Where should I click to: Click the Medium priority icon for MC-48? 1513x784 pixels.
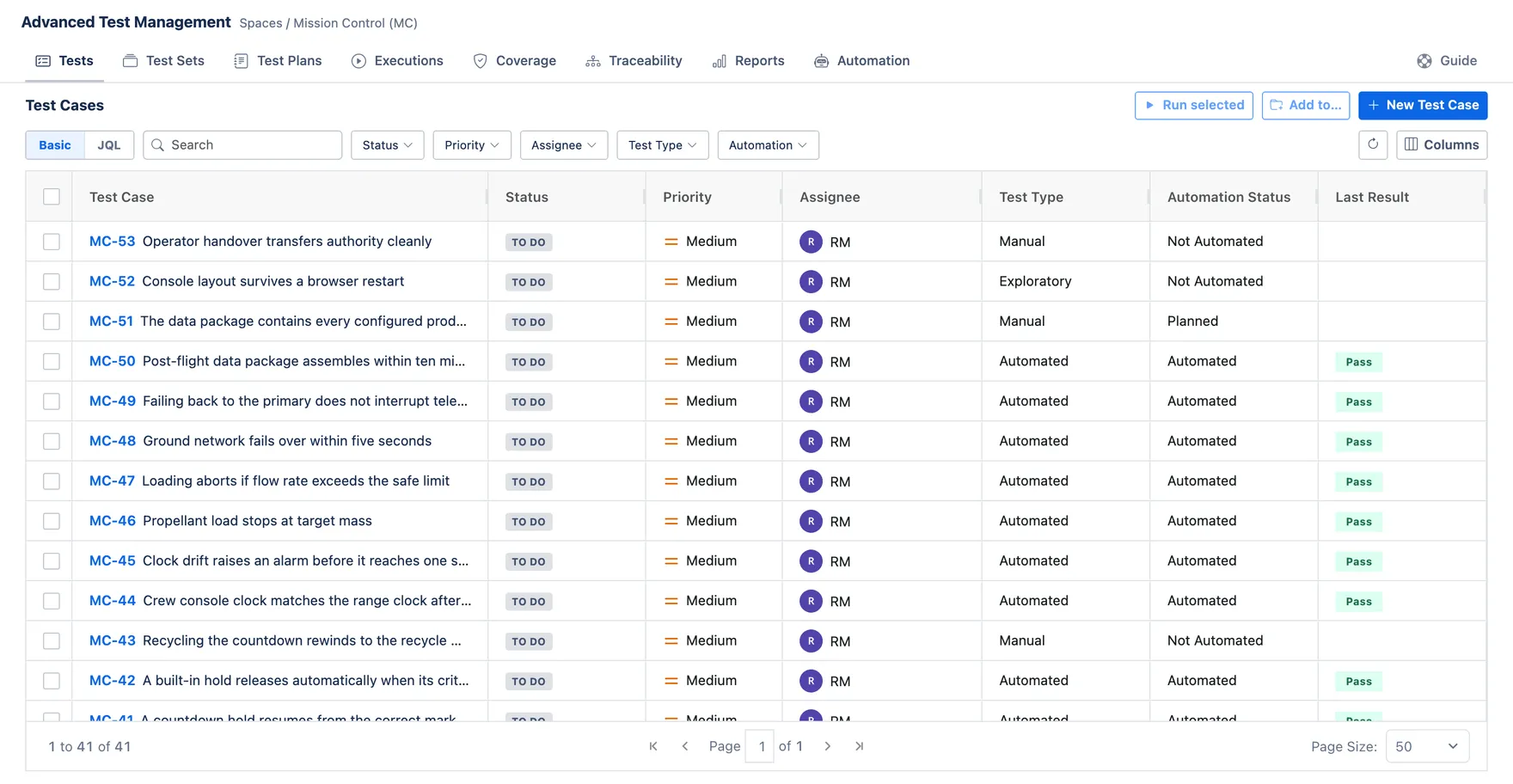click(x=671, y=442)
